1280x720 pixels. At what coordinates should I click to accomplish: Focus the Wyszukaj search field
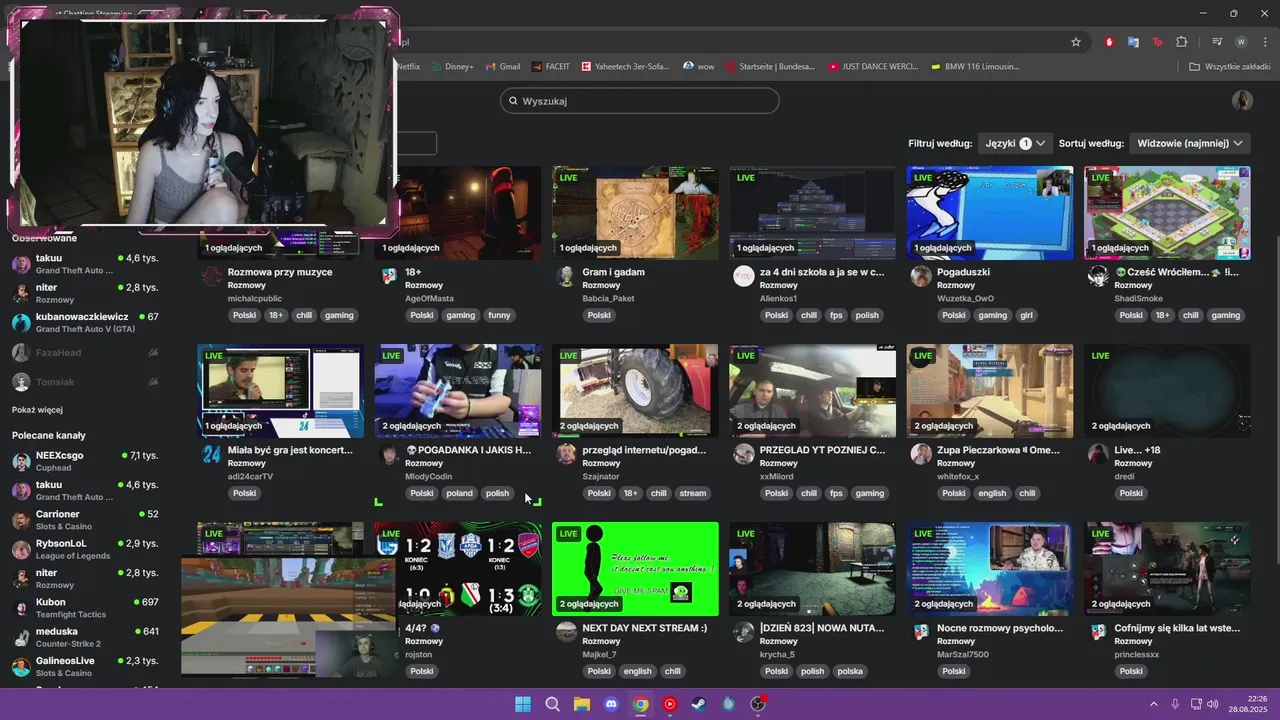click(640, 101)
